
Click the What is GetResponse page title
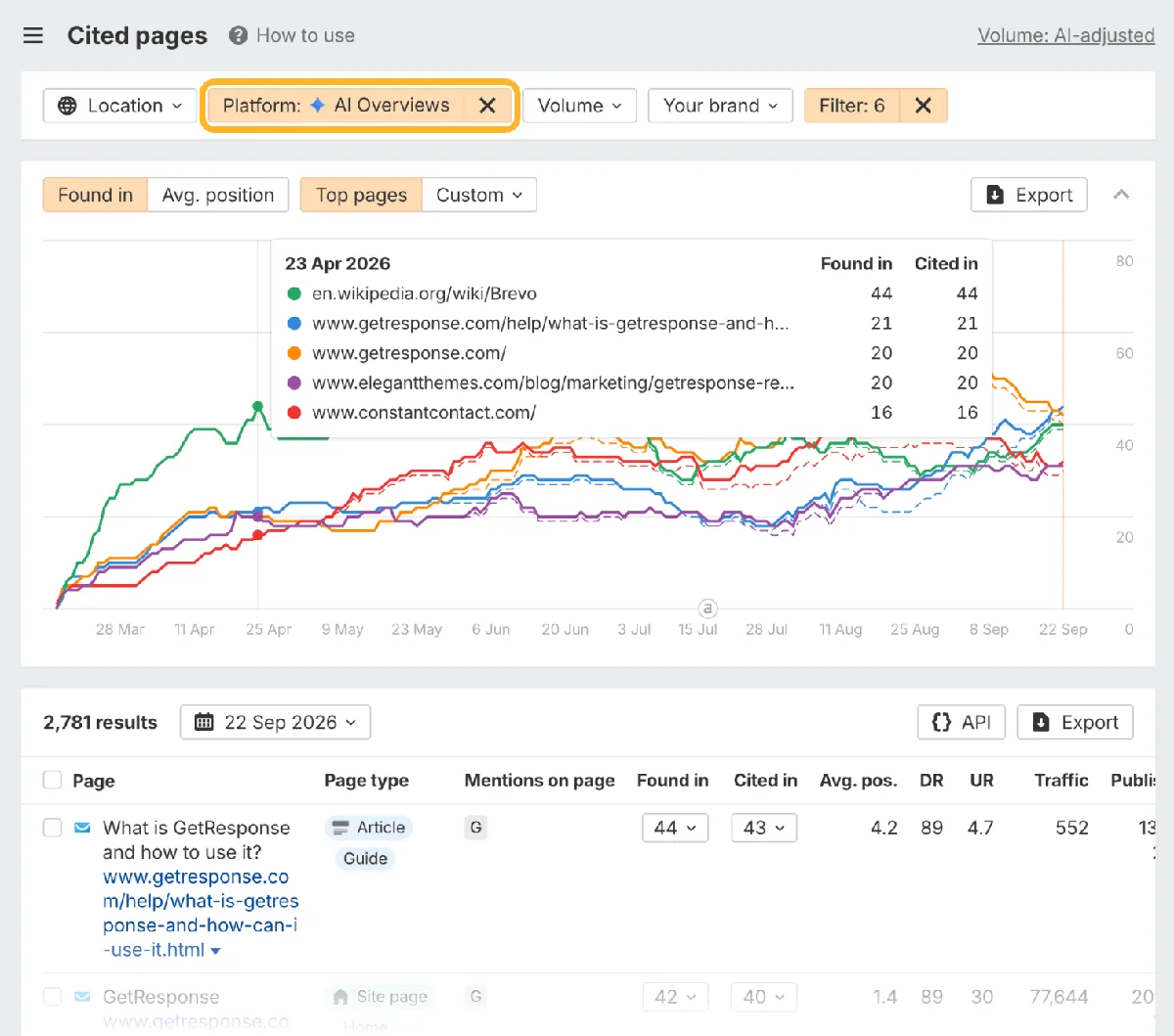click(196, 840)
